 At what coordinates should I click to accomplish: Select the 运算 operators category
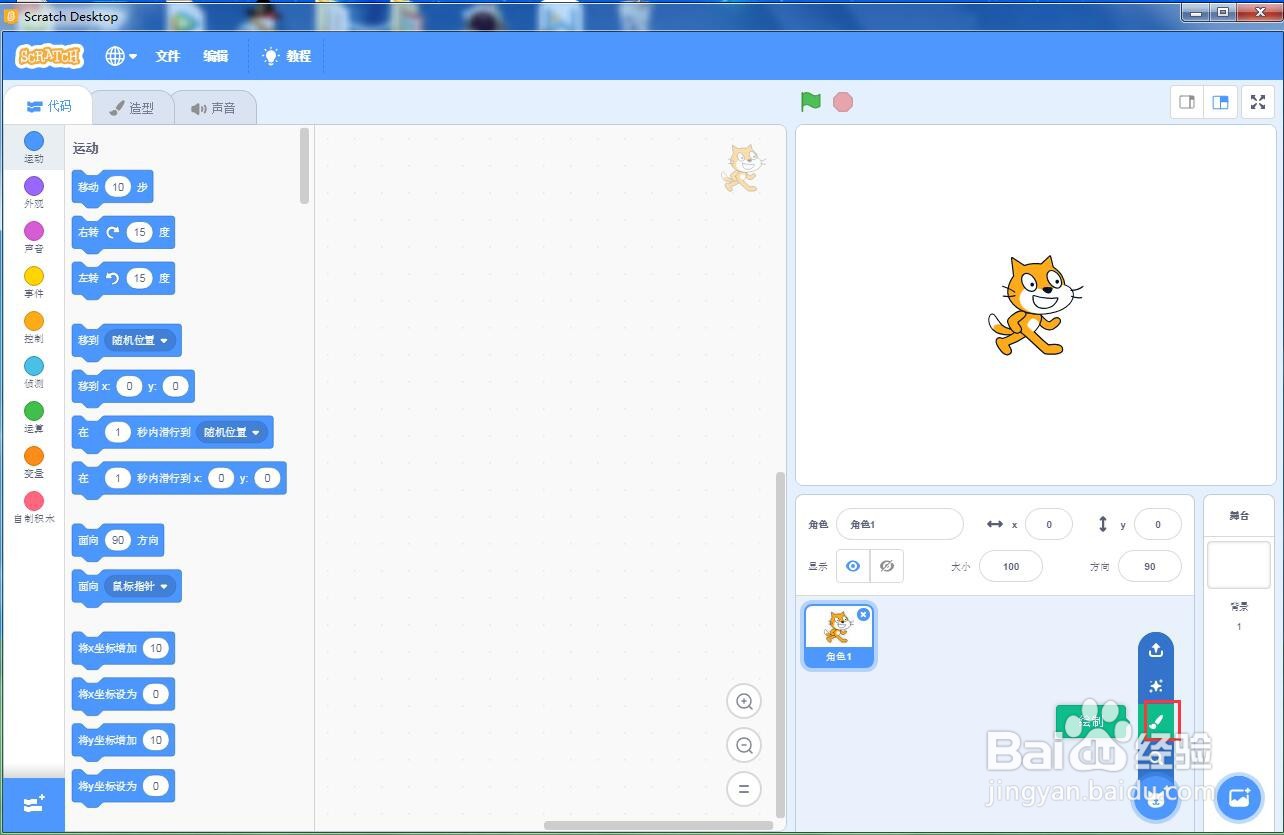pos(34,417)
